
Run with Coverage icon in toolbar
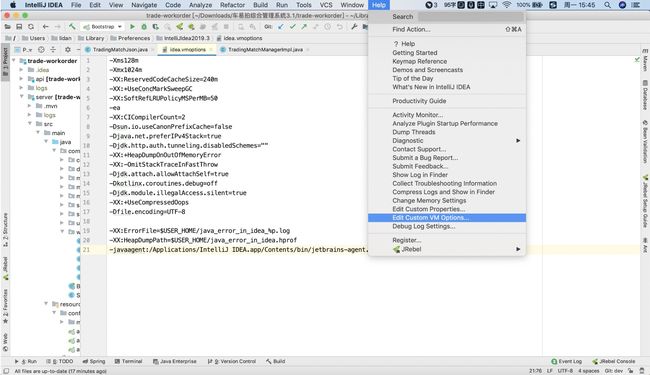[x=155, y=27]
